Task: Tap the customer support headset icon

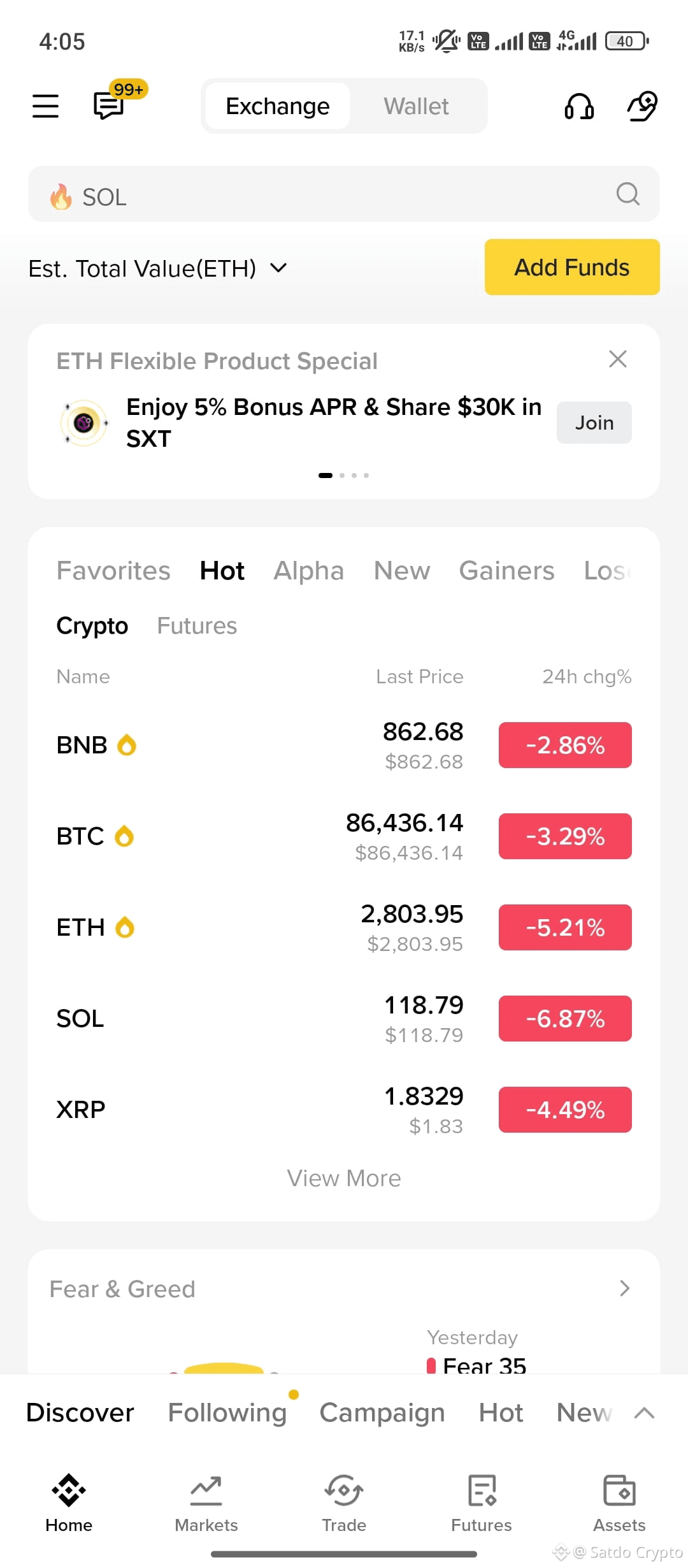Action: (x=579, y=106)
